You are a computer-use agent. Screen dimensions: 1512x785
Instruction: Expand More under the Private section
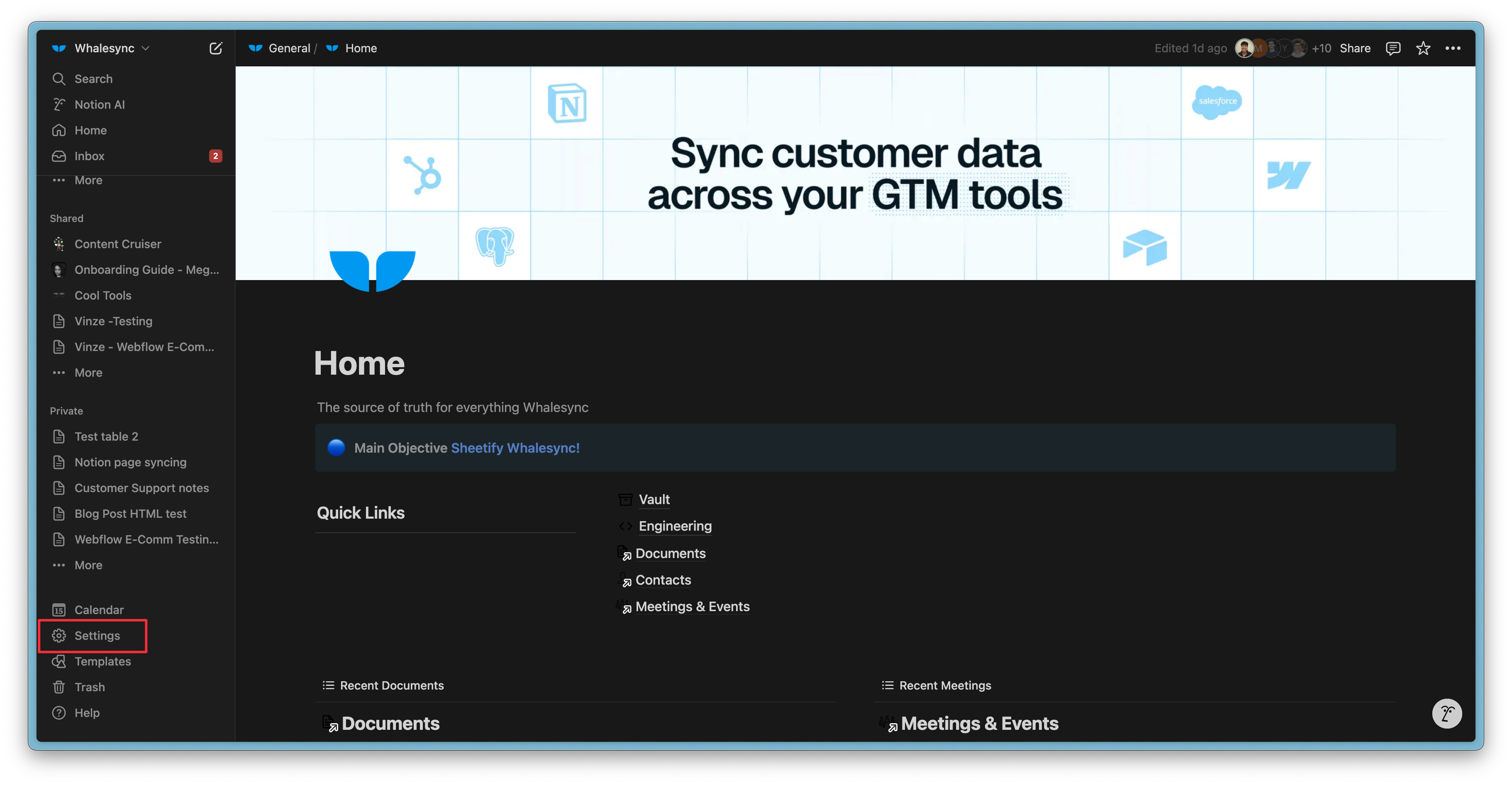tap(88, 566)
